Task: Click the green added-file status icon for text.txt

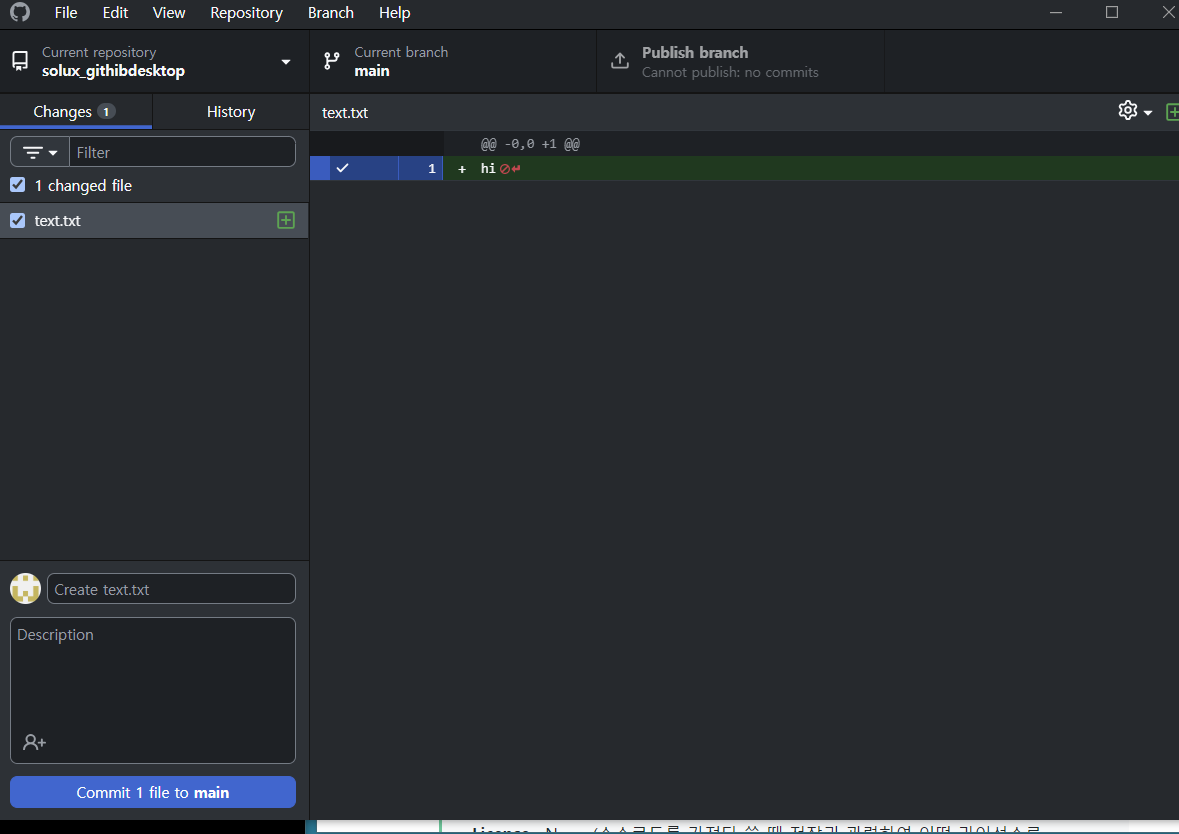Action: (286, 220)
